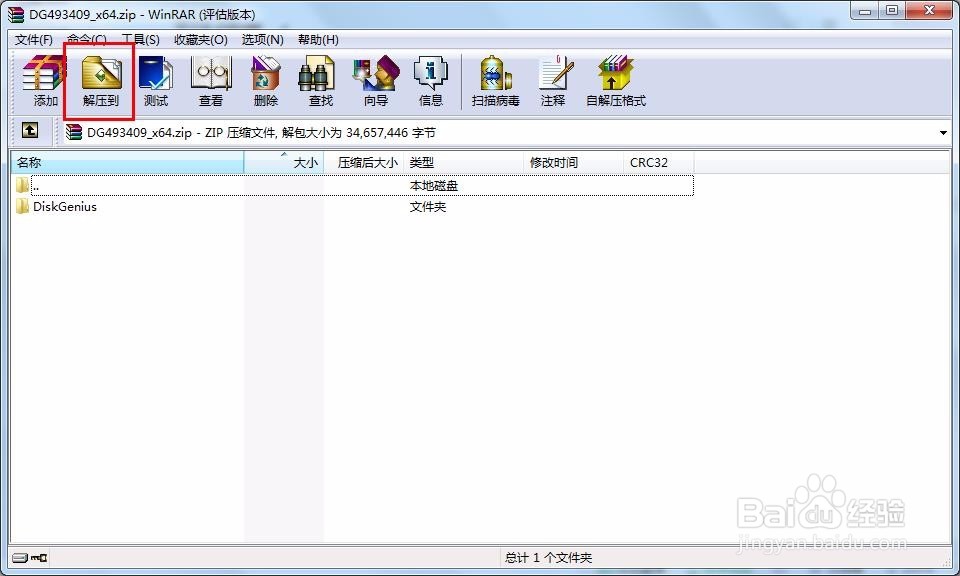Click the Delete (删除) icon
This screenshot has height=576, width=960.
point(266,81)
